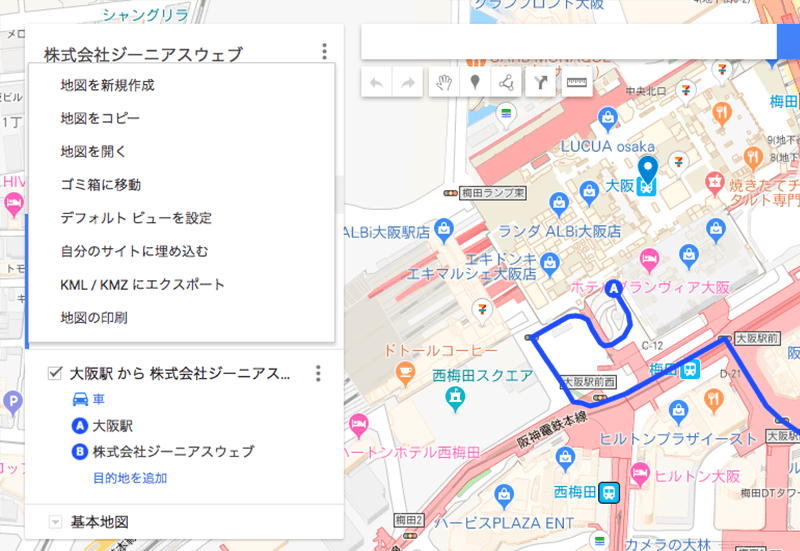Choose 地図の印刷 from the menu
This screenshot has width=800, height=551.
181,317
